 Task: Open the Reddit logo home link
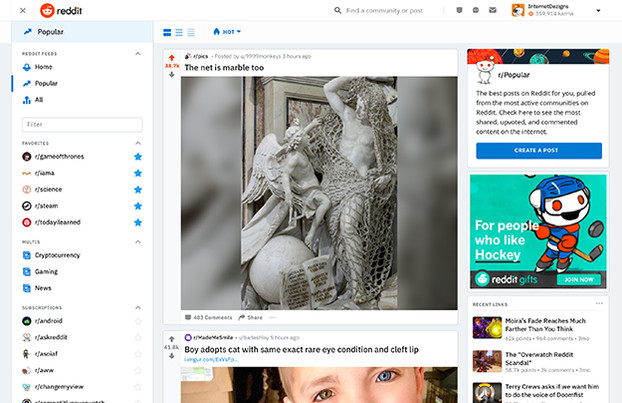tap(61, 11)
